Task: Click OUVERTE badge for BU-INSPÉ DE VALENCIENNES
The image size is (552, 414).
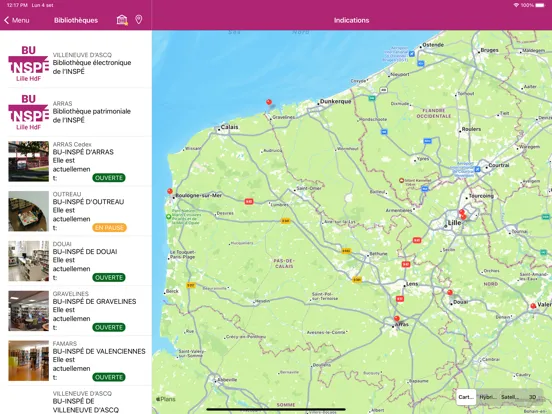Action: tap(109, 377)
